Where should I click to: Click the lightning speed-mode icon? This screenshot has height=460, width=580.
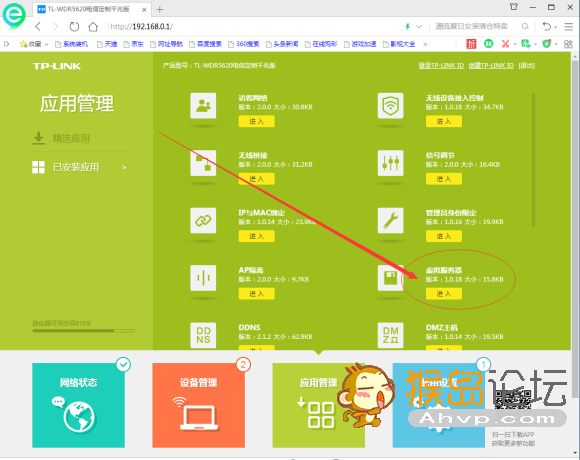pos(408,26)
